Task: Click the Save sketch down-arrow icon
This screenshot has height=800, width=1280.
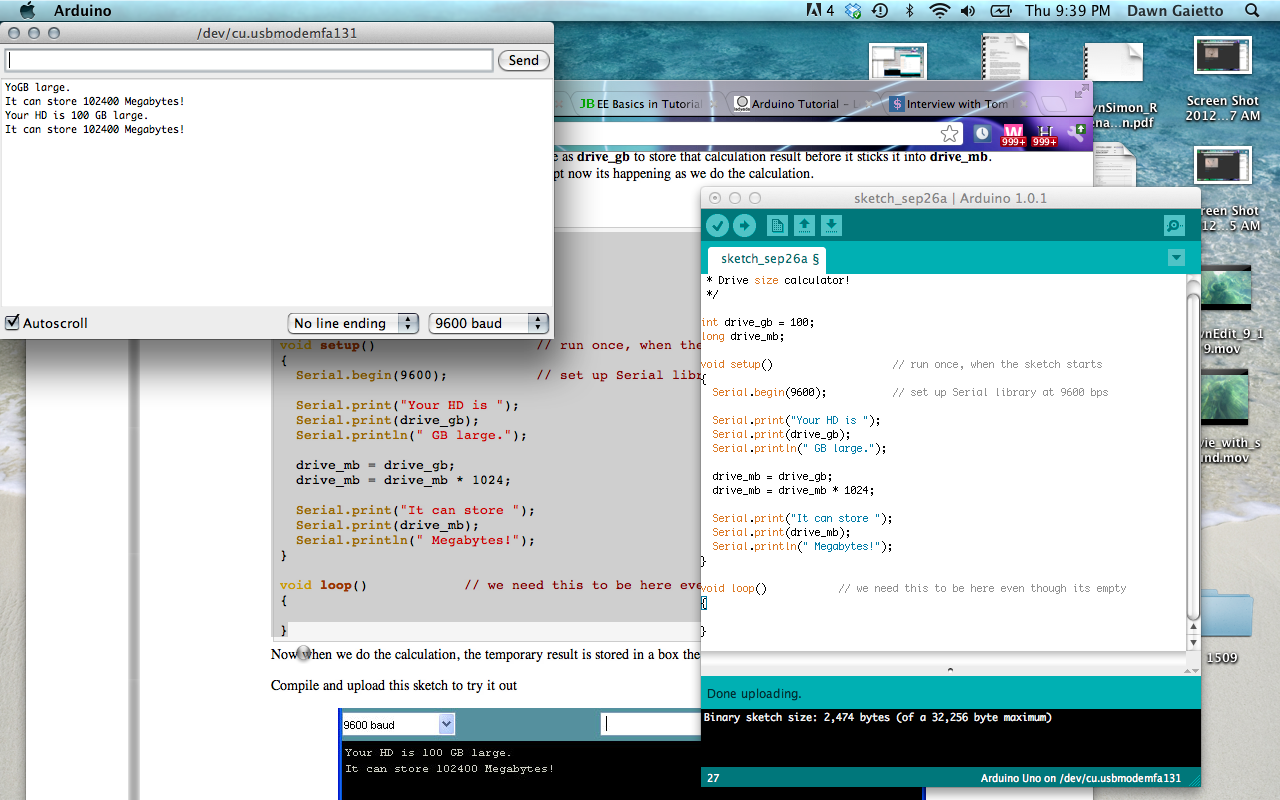Action: (832, 226)
